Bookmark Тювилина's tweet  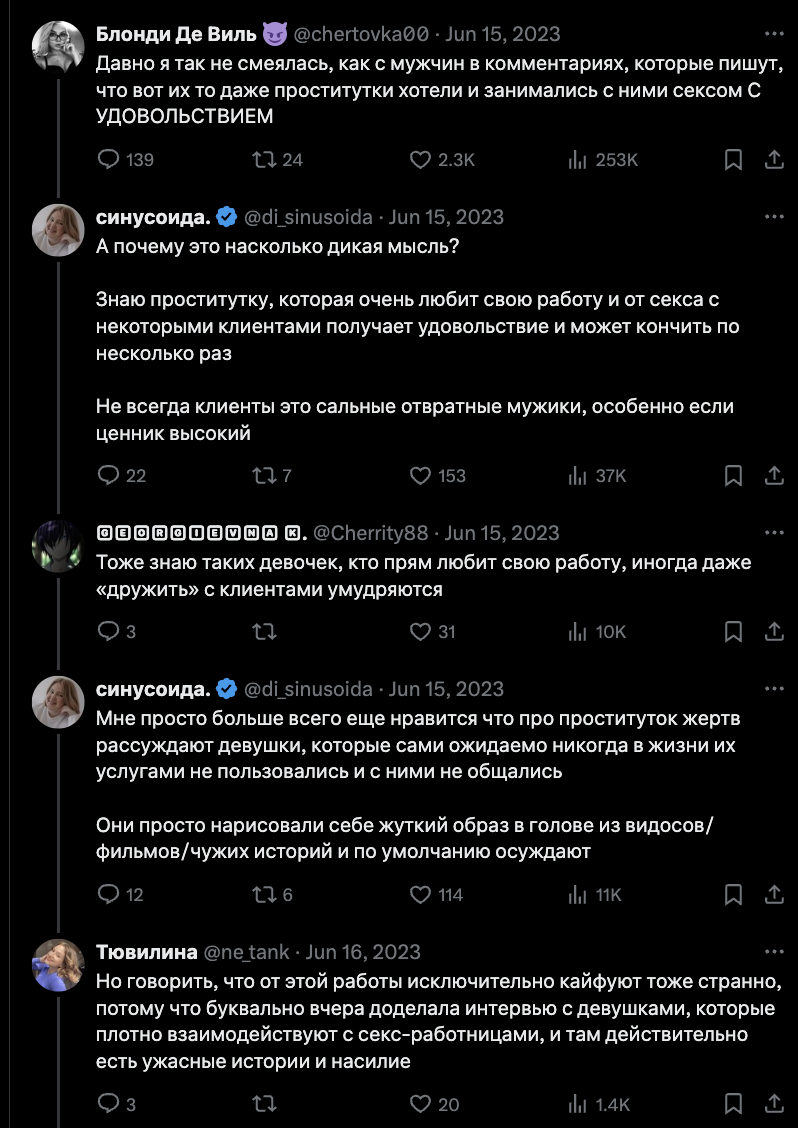733,1104
